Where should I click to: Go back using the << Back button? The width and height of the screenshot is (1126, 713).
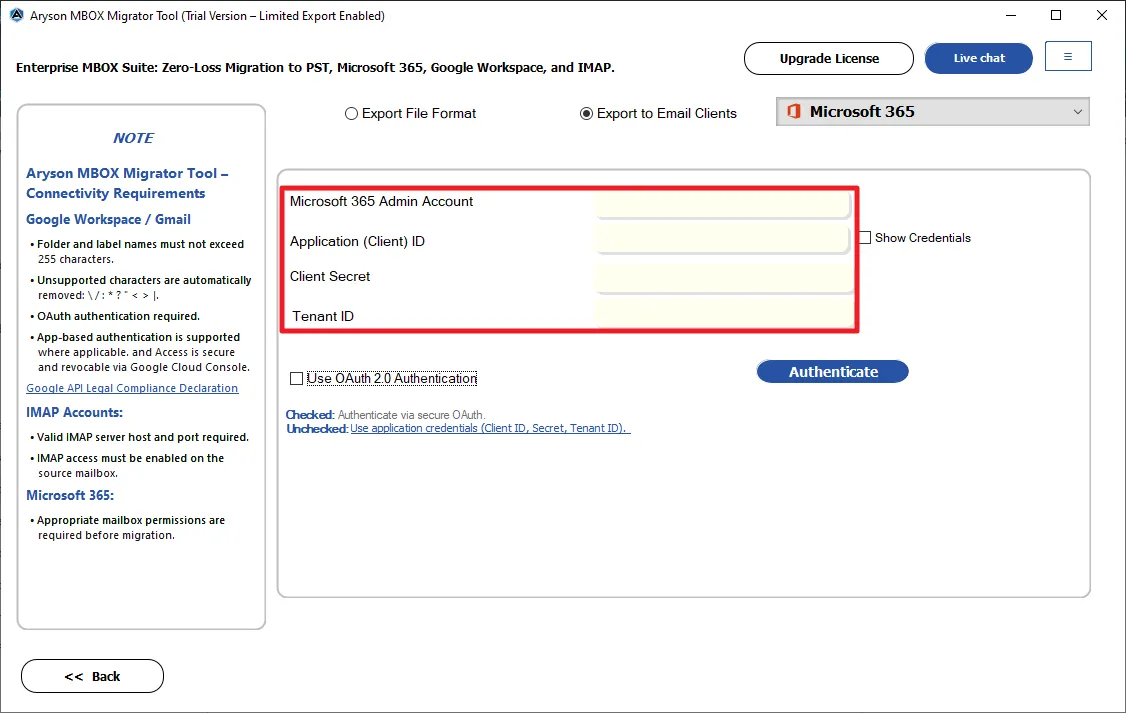(x=92, y=676)
